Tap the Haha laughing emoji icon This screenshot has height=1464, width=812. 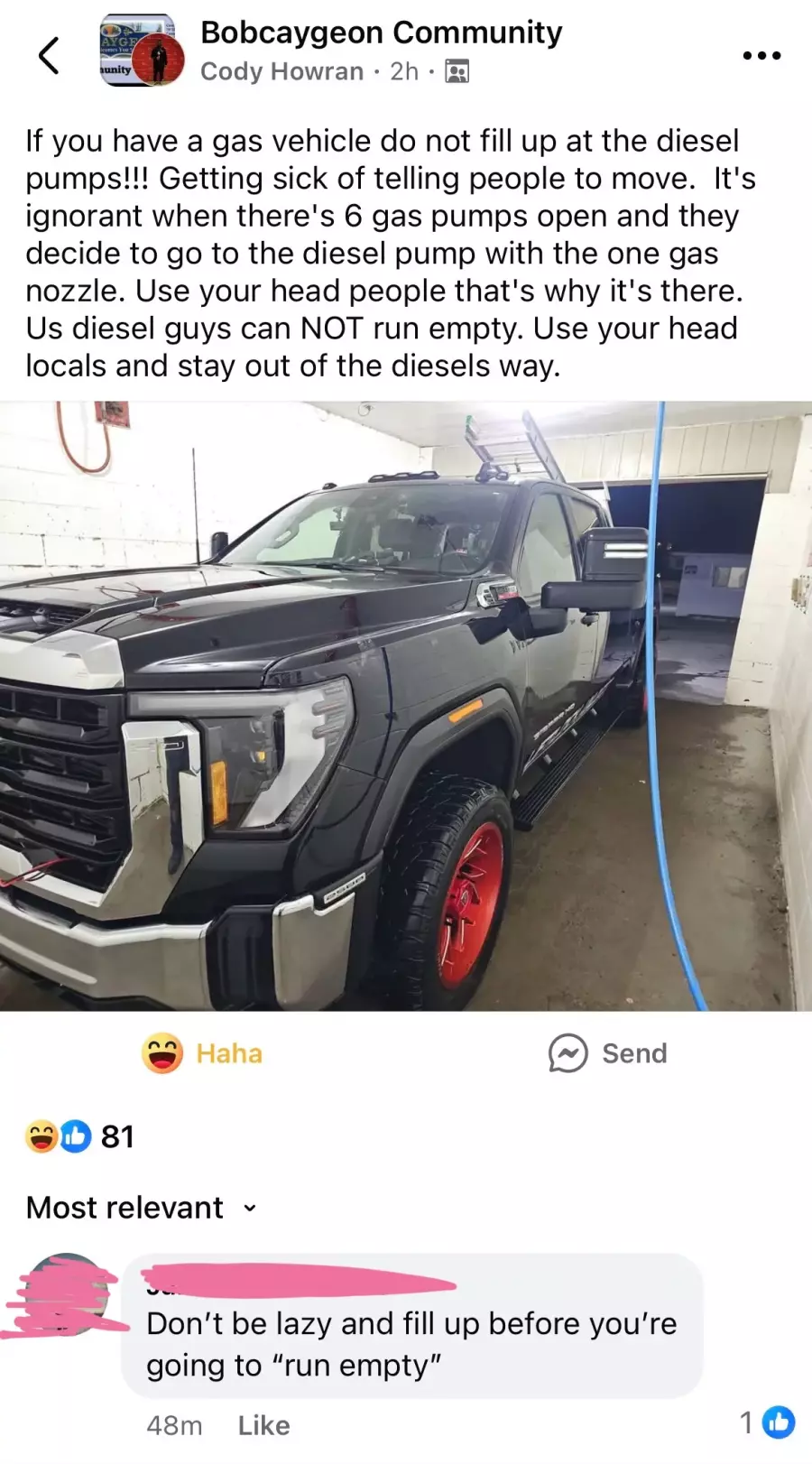coord(162,1053)
